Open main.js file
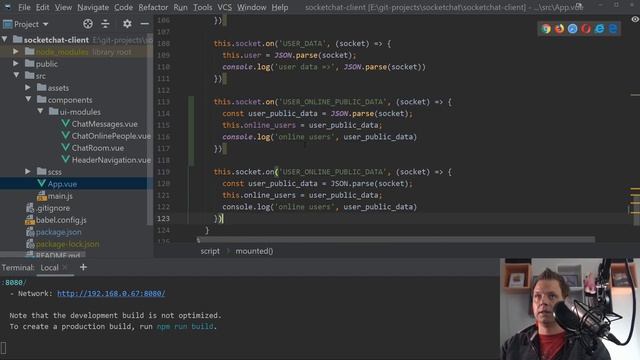640x360 pixels. (60, 196)
